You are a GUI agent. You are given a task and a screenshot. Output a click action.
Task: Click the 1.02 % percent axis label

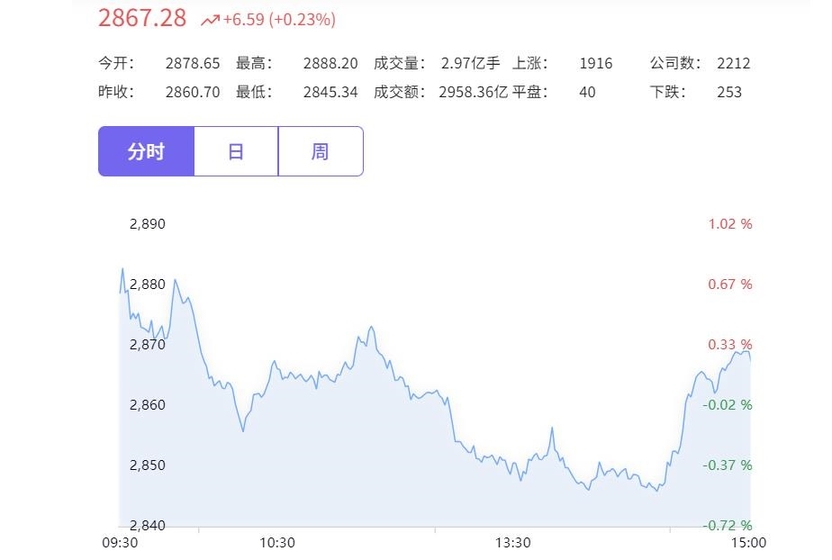point(730,224)
